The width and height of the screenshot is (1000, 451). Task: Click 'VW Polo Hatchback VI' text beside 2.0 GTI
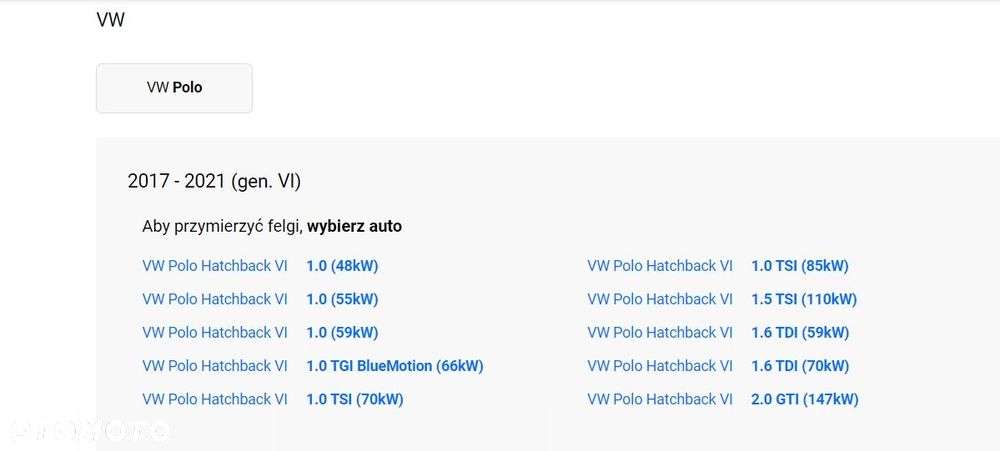(660, 400)
